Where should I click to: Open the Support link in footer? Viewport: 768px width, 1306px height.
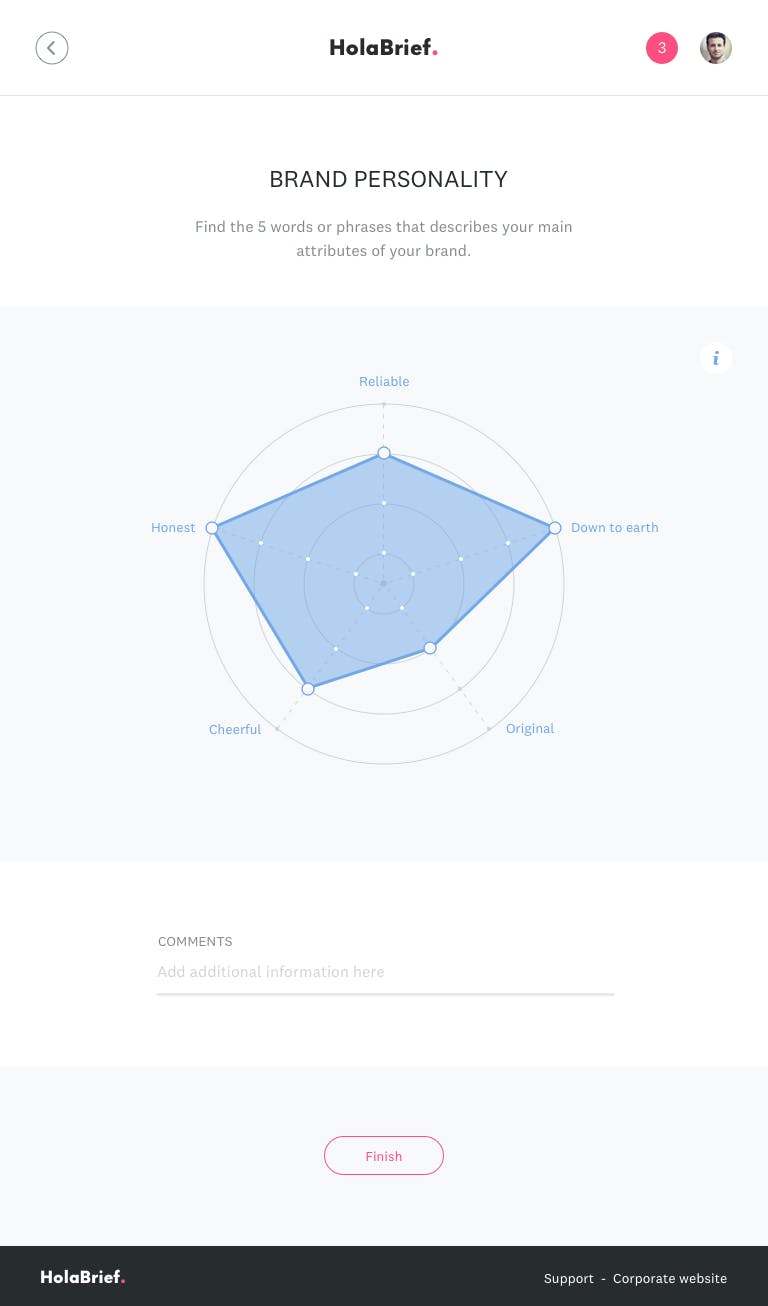(569, 1279)
